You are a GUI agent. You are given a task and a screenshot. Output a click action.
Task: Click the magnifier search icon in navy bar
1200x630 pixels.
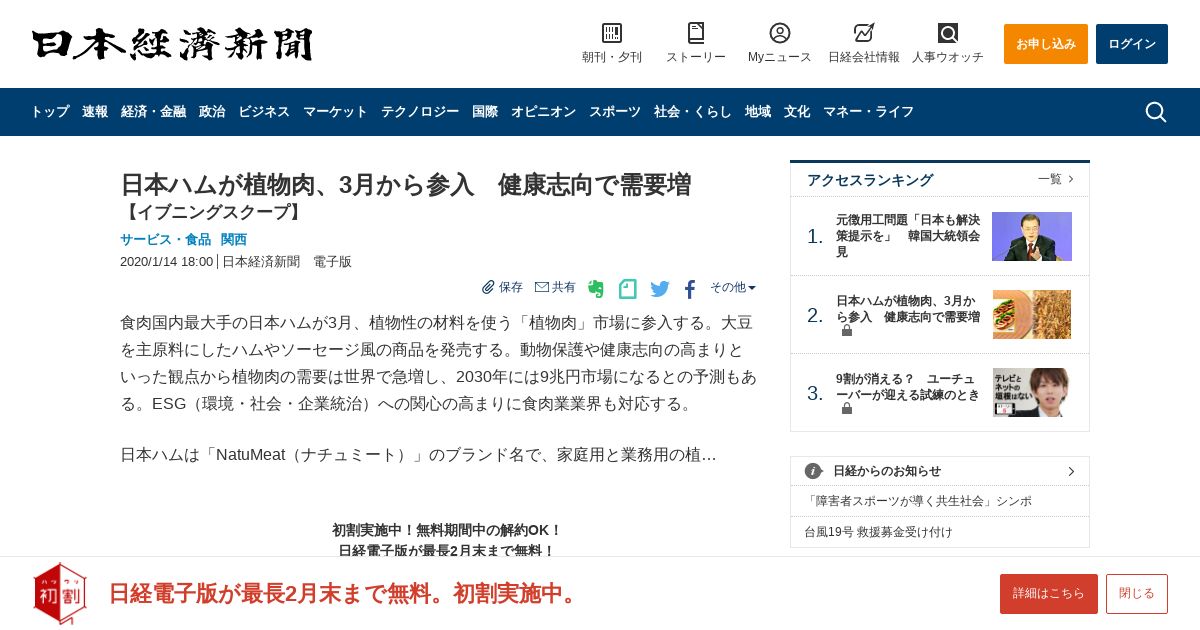pyautogui.click(x=1156, y=112)
